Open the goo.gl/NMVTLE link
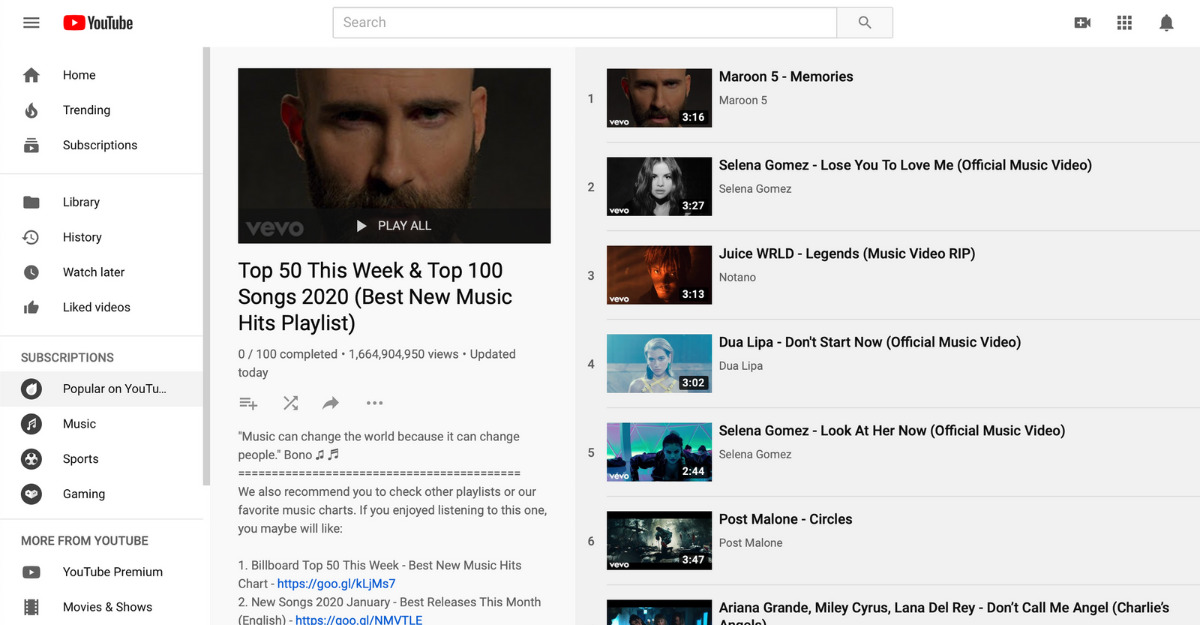This screenshot has height=625, width=1200. tap(359, 620)
